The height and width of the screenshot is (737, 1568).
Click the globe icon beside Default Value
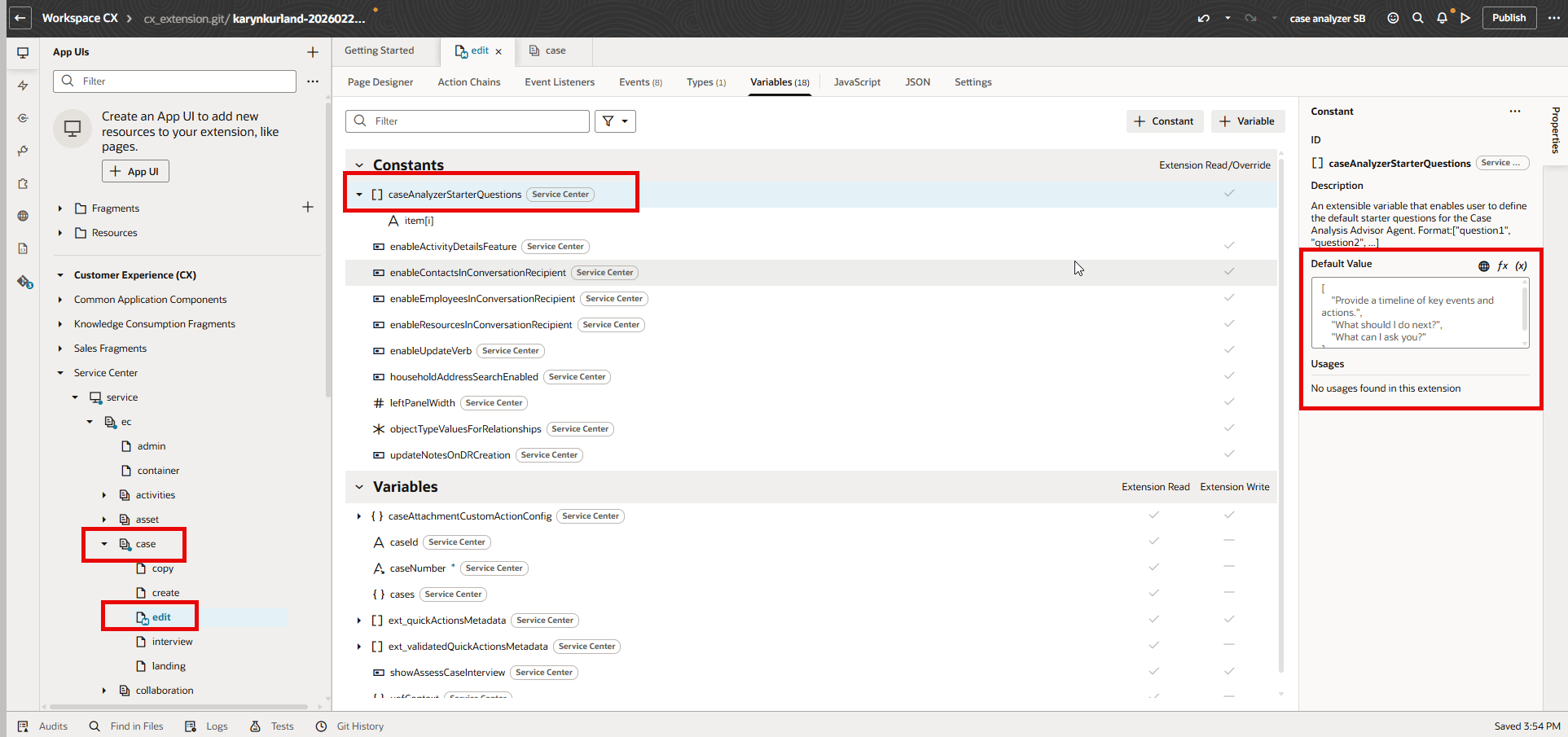coord(1483,266)
